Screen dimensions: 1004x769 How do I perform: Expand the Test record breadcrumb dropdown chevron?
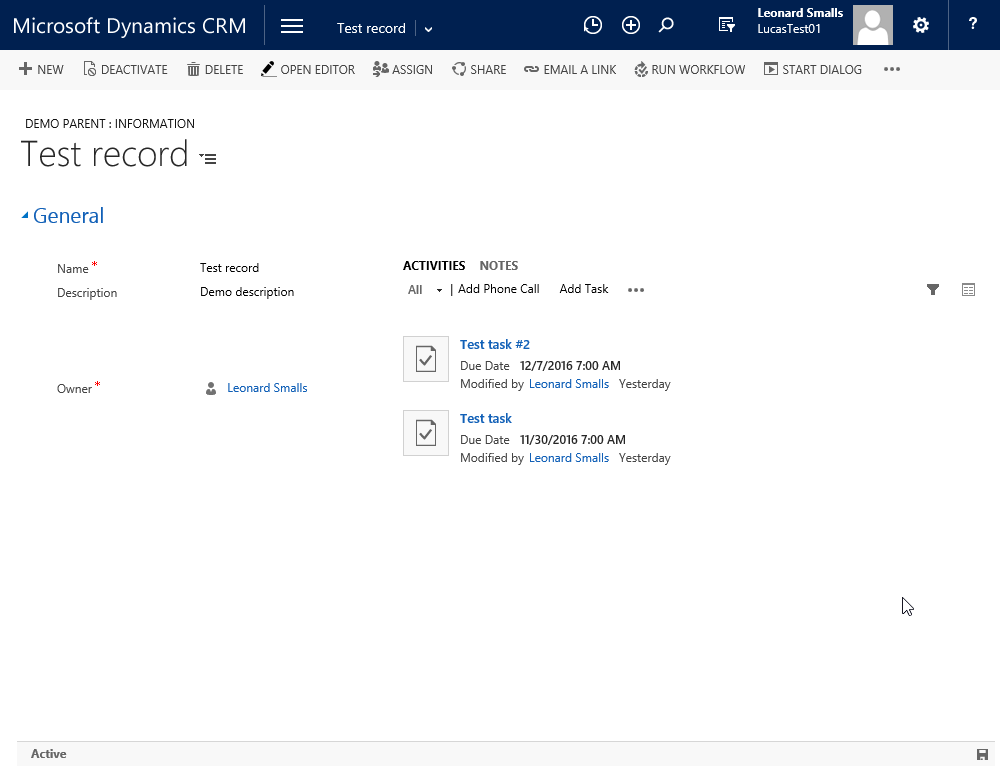point(428,29)
